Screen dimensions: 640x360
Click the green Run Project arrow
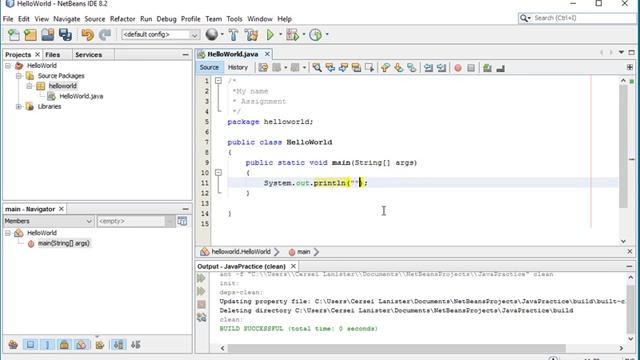pyautogui.click(x=270, y=35)
